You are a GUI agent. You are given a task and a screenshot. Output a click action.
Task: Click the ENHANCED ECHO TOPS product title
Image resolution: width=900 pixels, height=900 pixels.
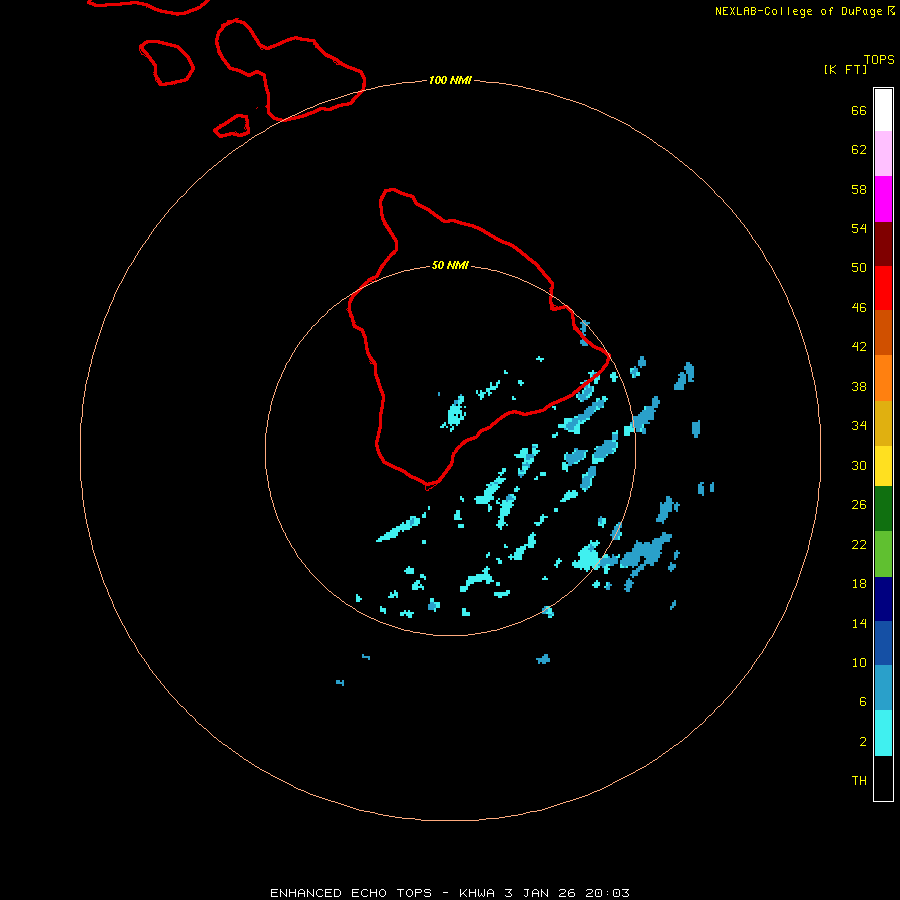pyautogui.click(x=351, y=893)
